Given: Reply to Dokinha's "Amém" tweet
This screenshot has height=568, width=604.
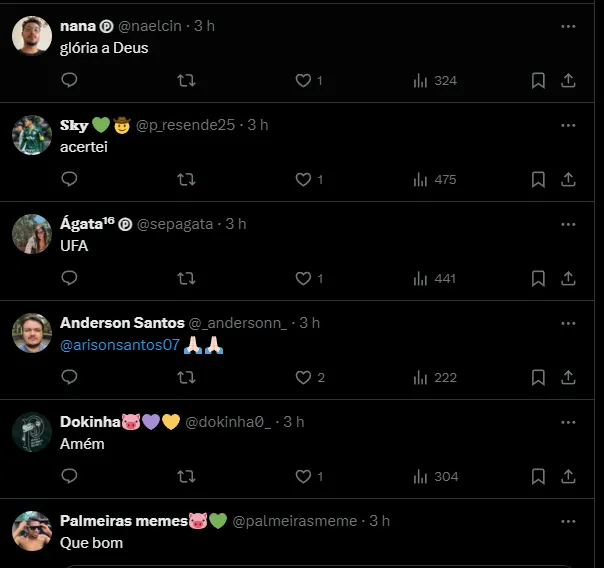Looking at the screenshot, I should point(69,476).
